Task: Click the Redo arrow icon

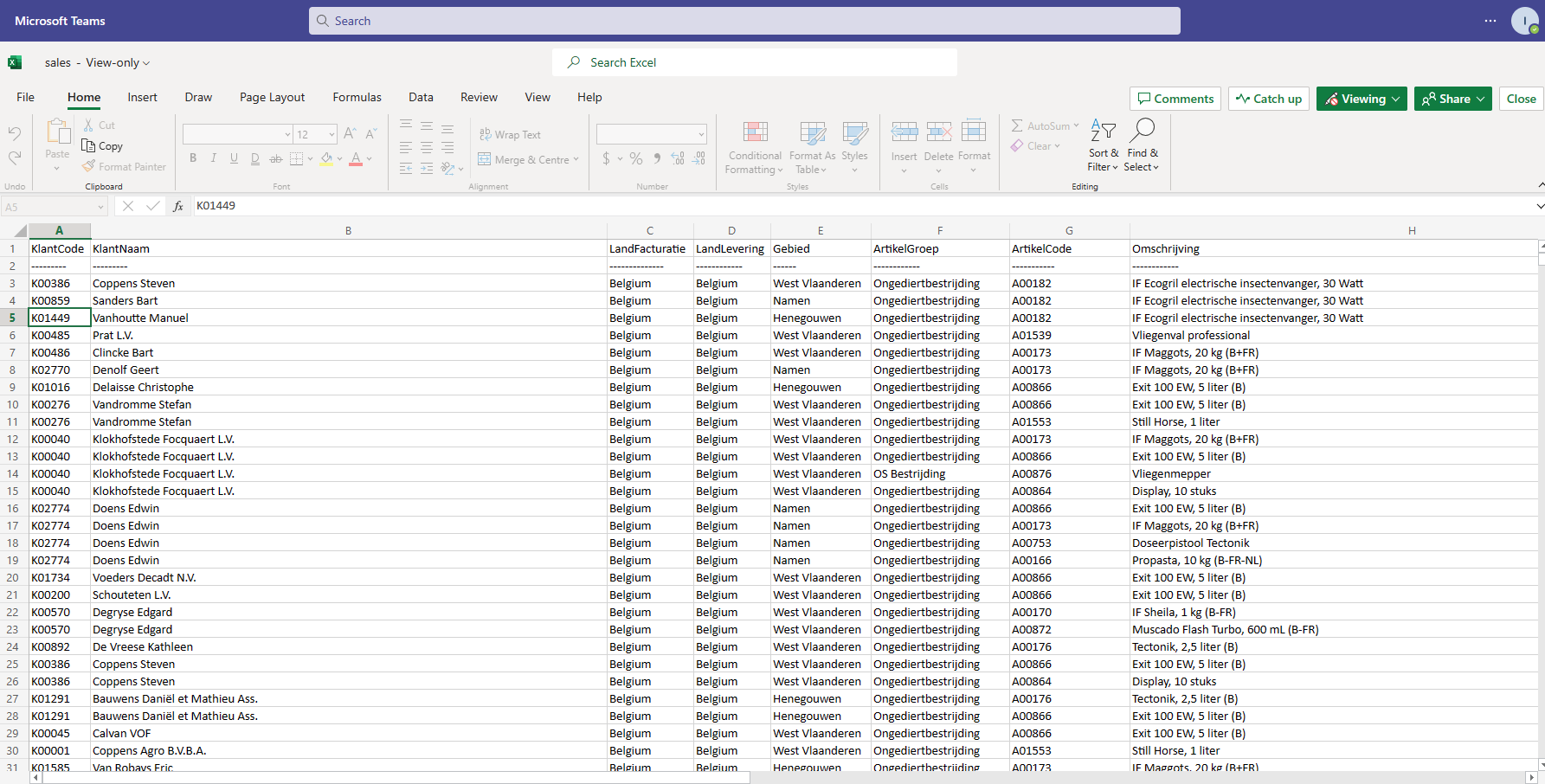Action: click(14, 157)
